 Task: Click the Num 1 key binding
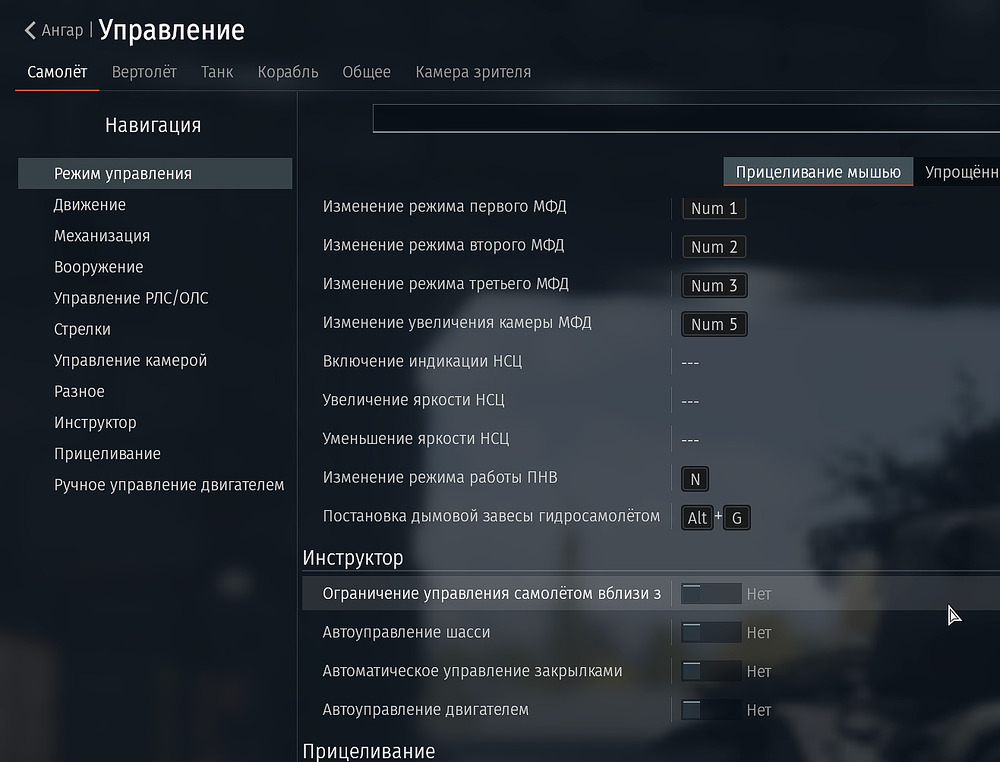(x=714, y=208)
